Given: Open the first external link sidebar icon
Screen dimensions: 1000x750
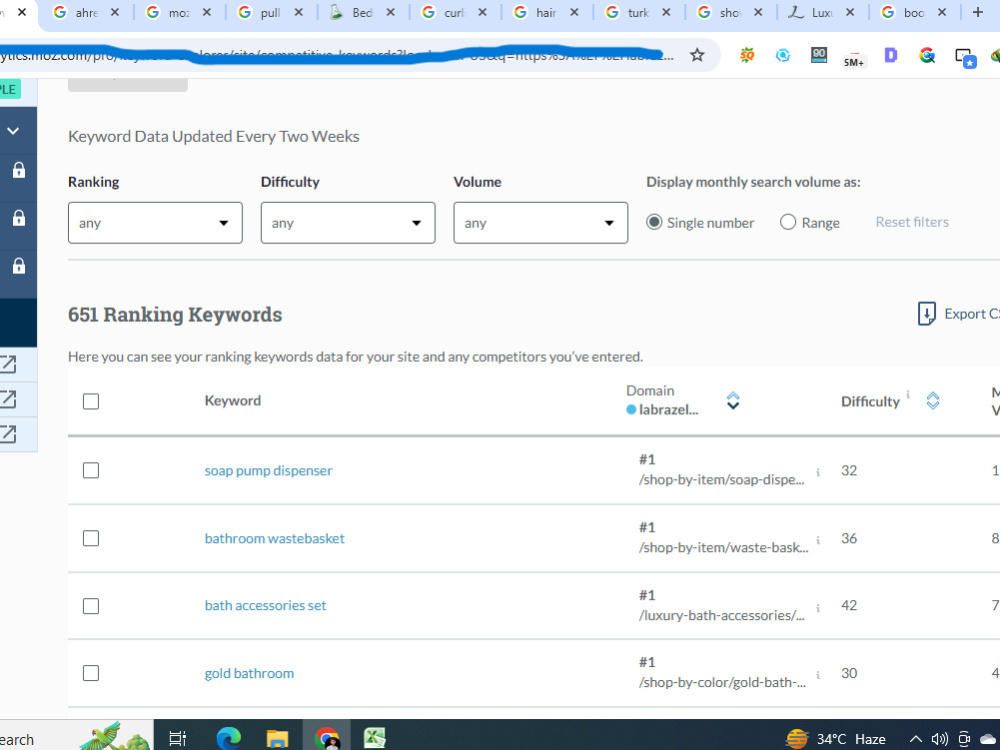Looking at the screenshot, I should click(8, 364).
